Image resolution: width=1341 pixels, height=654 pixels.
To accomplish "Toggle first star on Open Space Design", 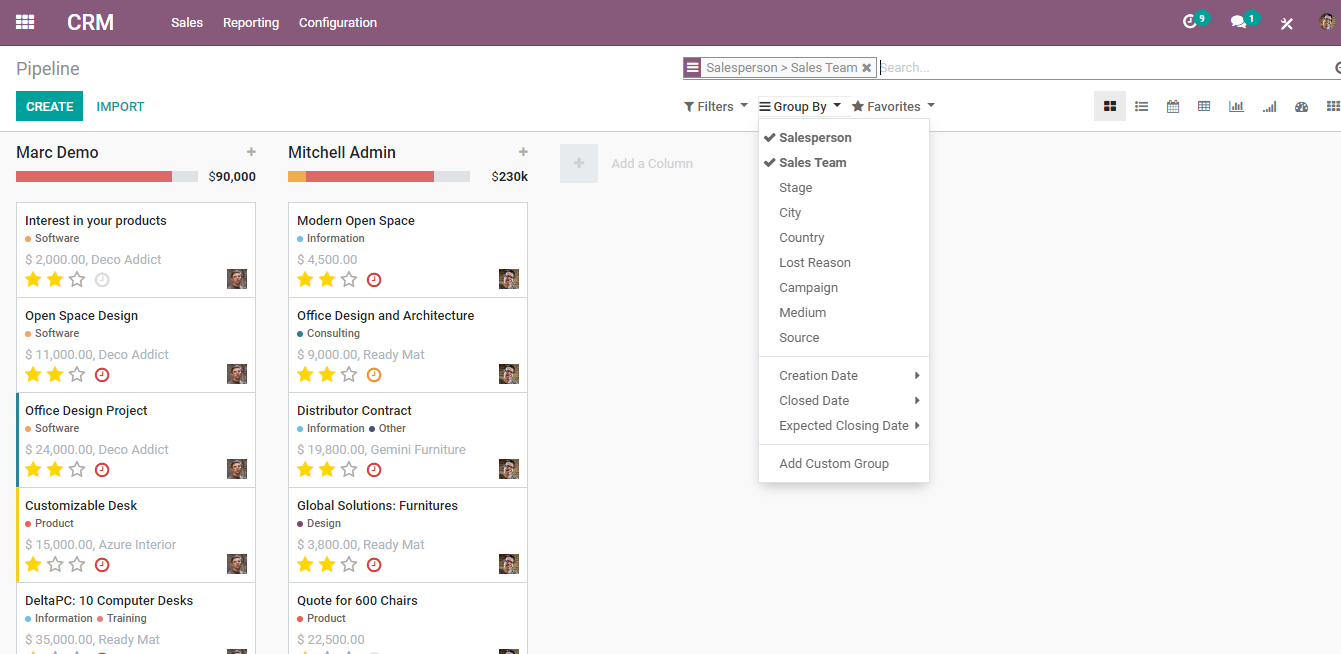I will click(x=33, y=374).
